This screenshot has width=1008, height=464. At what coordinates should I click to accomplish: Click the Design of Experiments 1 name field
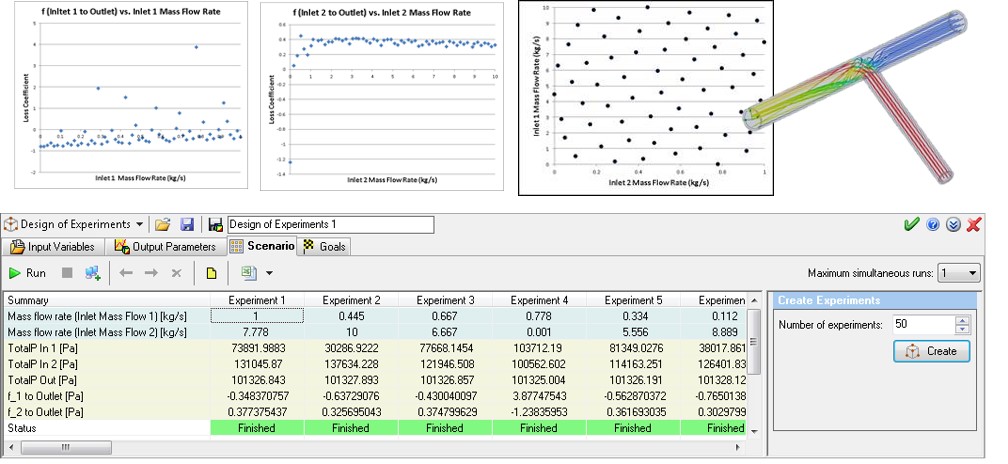point(330,224)
